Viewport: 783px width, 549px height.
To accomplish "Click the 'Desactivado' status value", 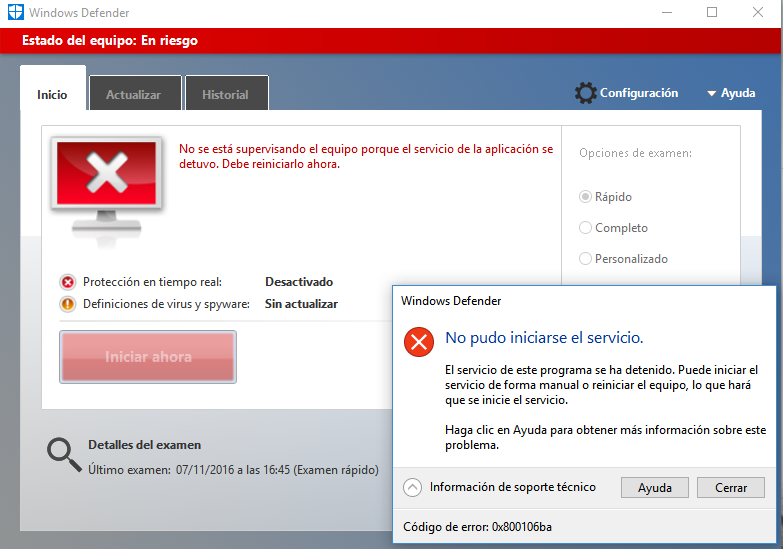I will coord(299,282).
